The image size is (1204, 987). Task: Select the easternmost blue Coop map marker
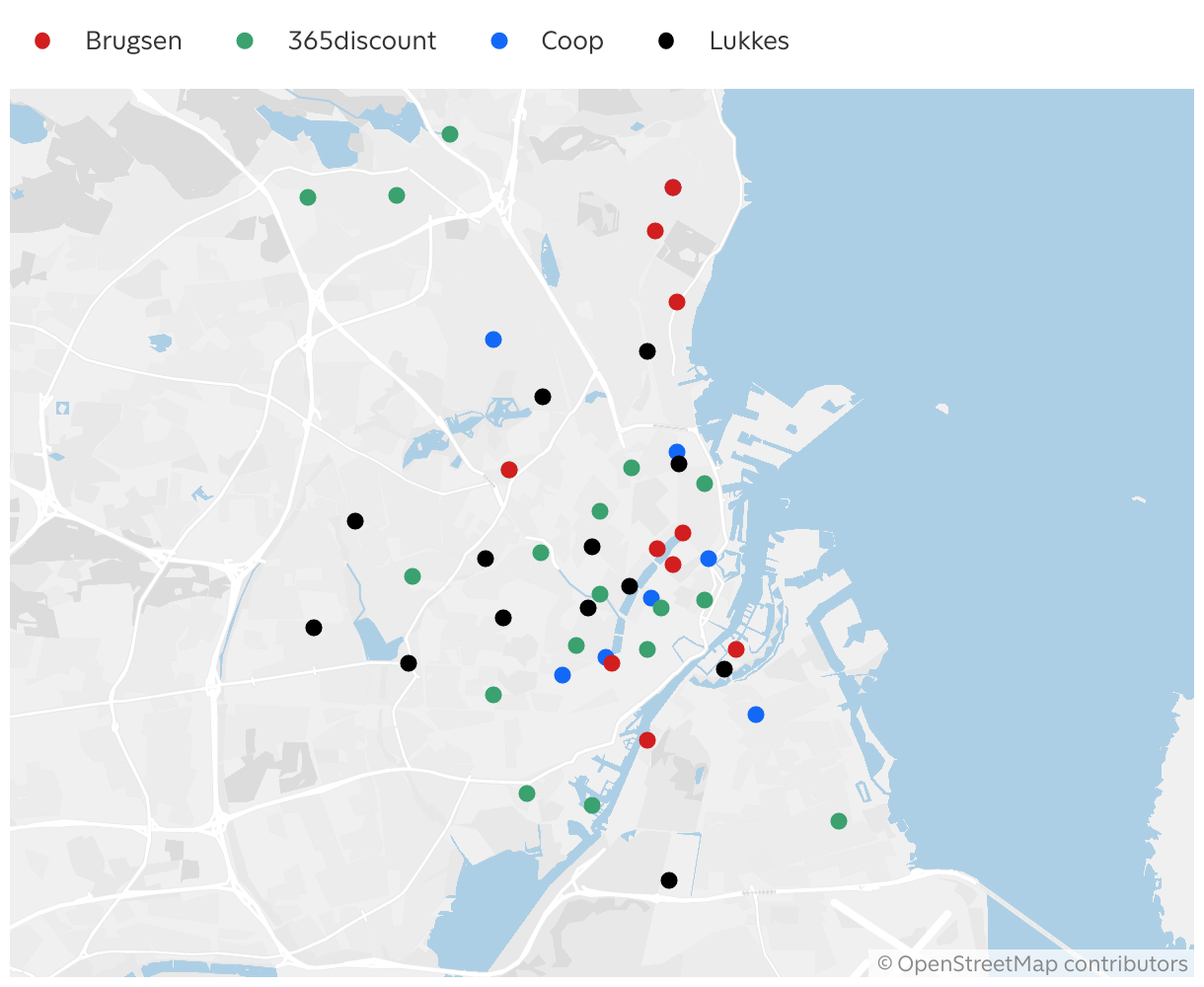(756, 715)
